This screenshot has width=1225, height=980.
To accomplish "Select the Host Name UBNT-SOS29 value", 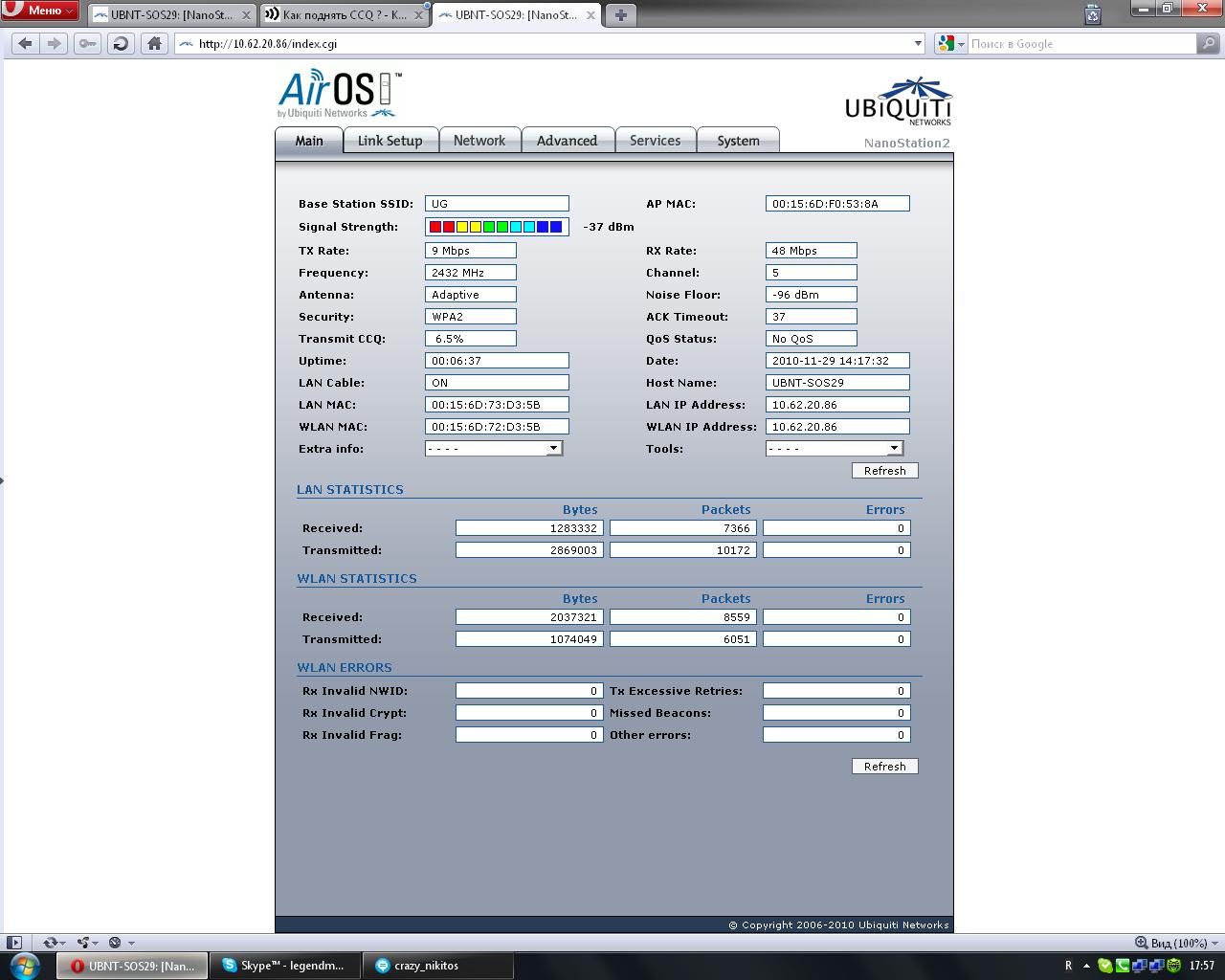I will tap(837, 383).
